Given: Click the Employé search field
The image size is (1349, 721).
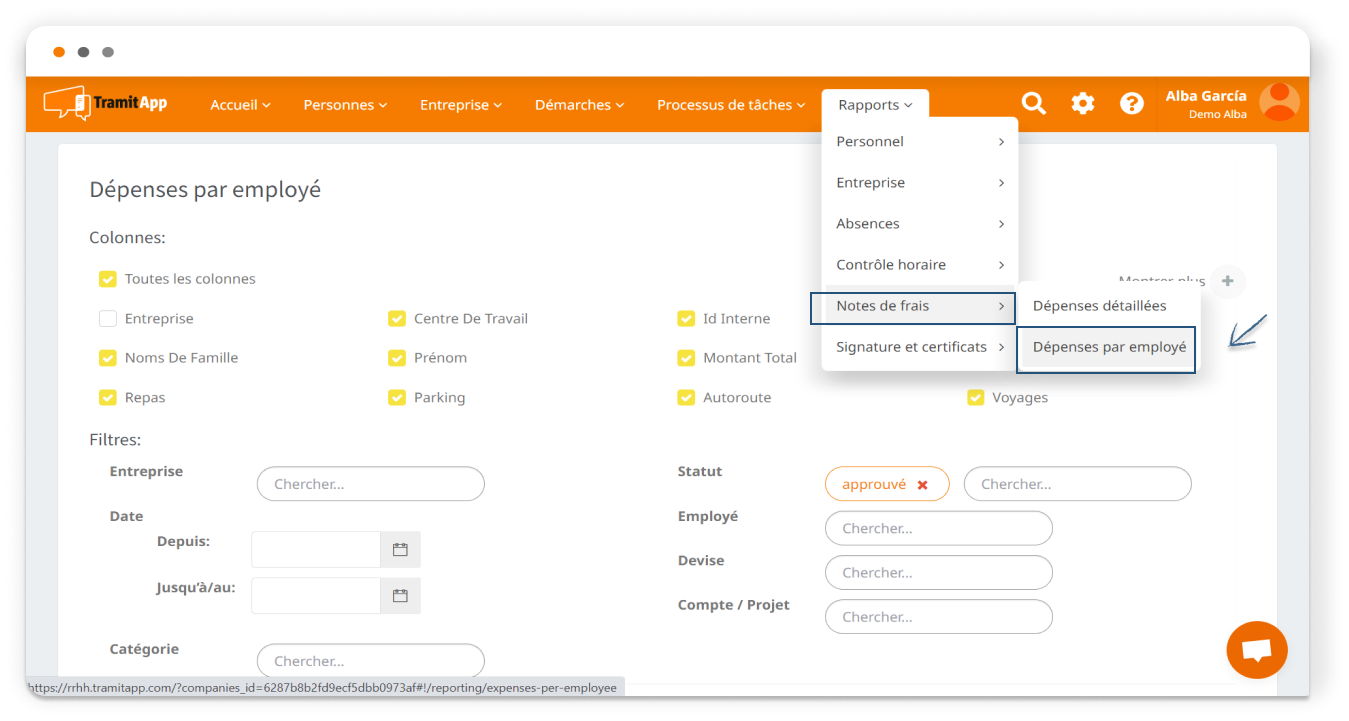Looking at the screenshot, I should (x=938, y=528).
